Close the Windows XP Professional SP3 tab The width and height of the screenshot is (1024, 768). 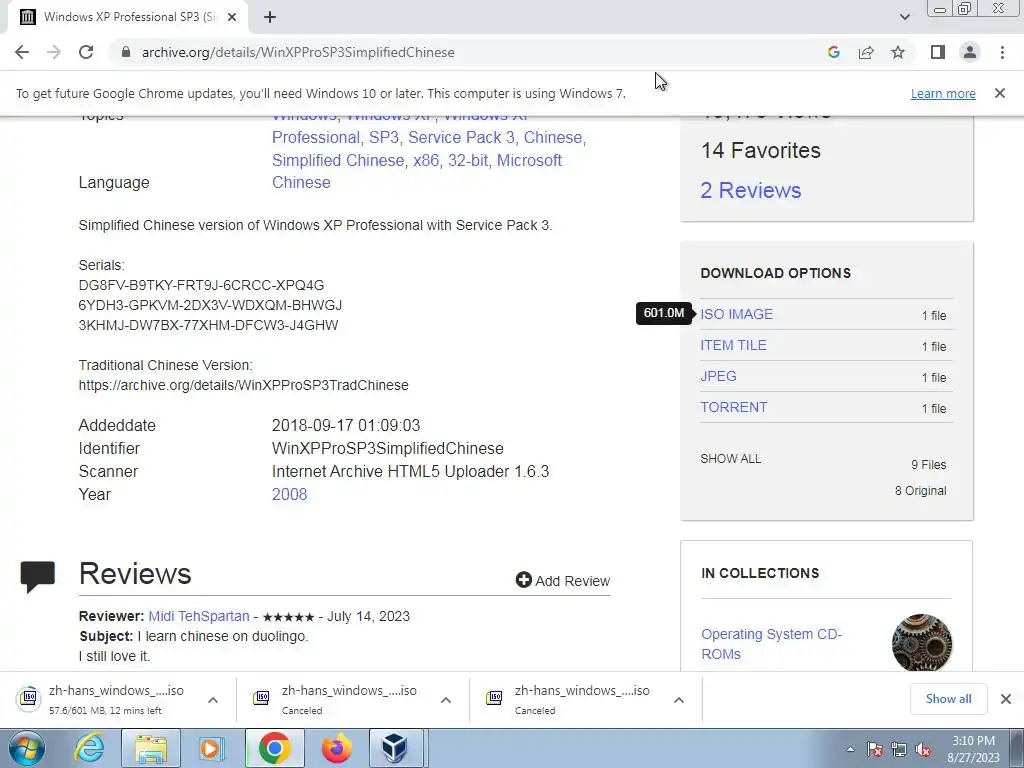pos(232,18)
